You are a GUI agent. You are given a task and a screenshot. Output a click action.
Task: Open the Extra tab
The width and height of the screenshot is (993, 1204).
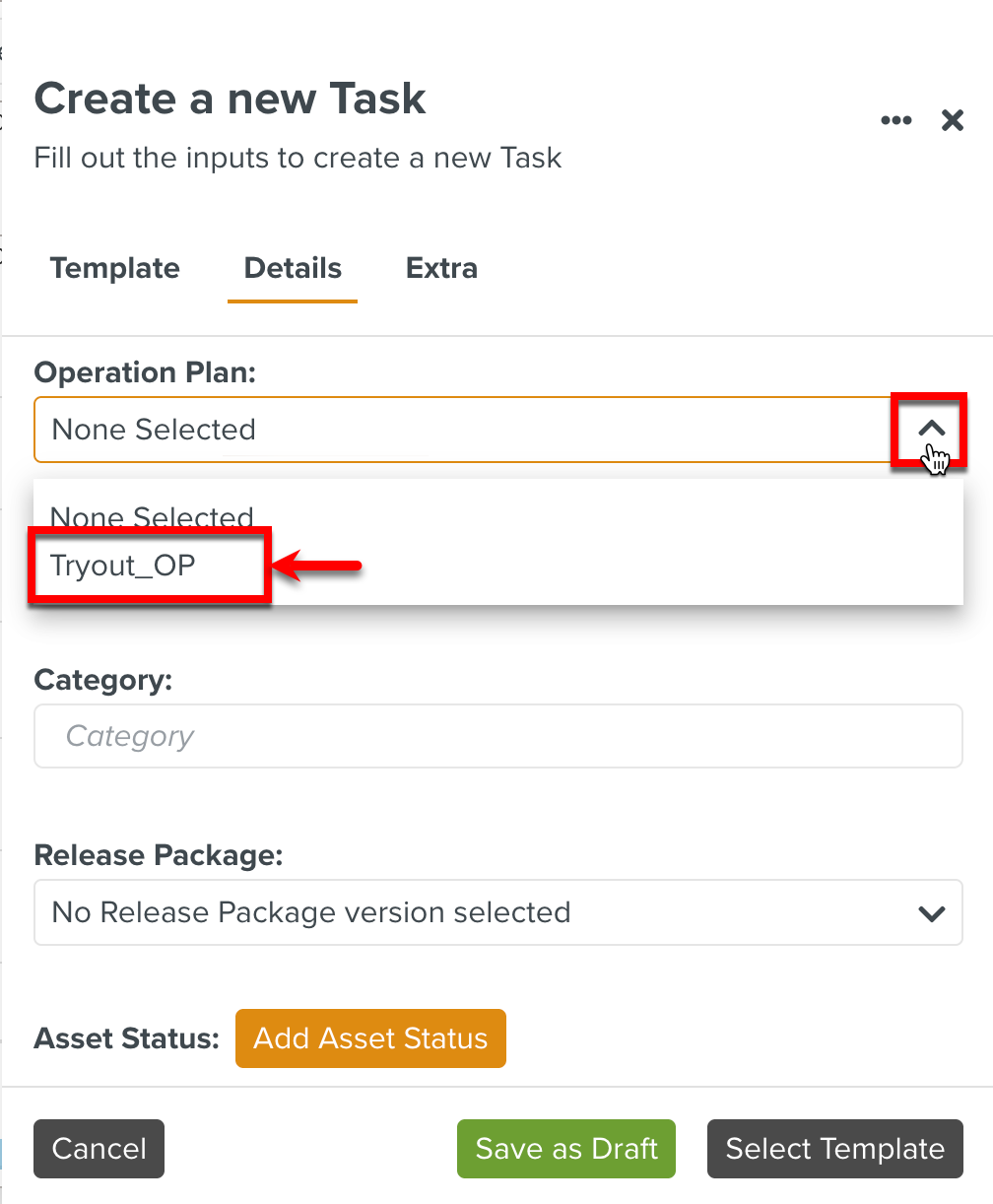441,269
